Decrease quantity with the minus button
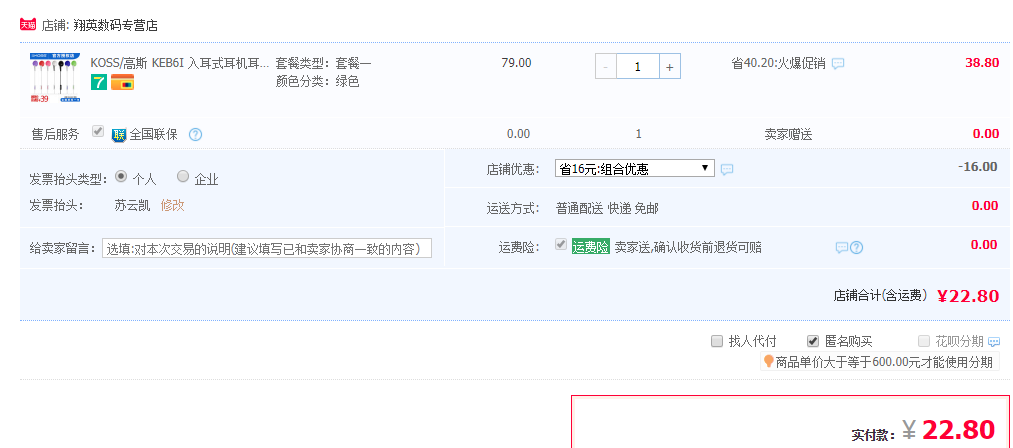 tap(605, 67)
